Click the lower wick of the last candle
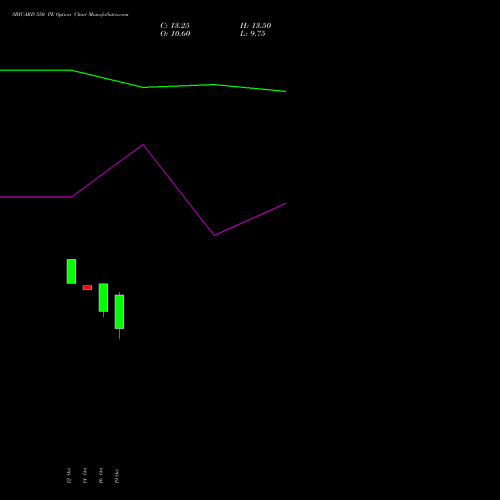The width and height of the screenshot is (500, 500). click(x=119, y=334)
